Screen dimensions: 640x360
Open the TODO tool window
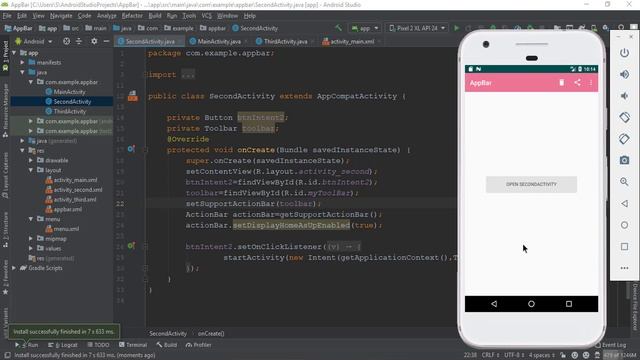(x=98, y=345)
